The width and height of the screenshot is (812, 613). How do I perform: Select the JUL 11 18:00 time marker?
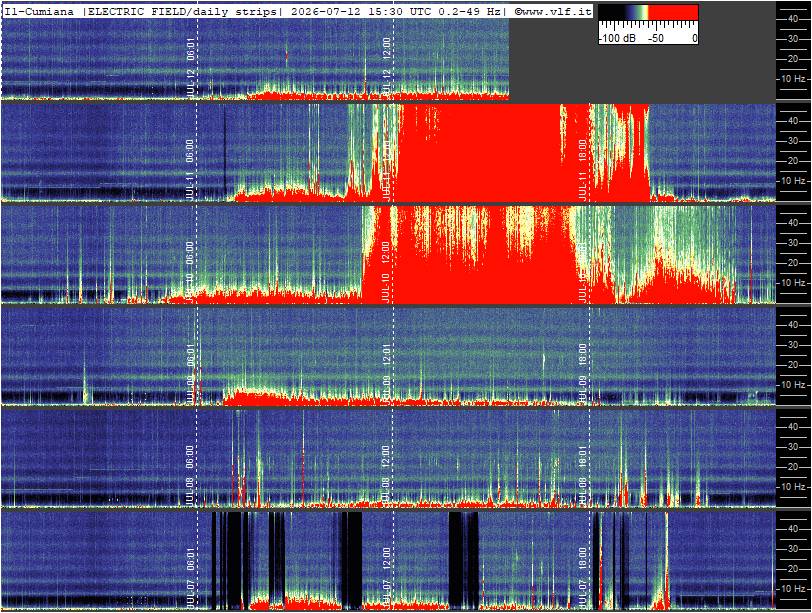tap(583, 169)
